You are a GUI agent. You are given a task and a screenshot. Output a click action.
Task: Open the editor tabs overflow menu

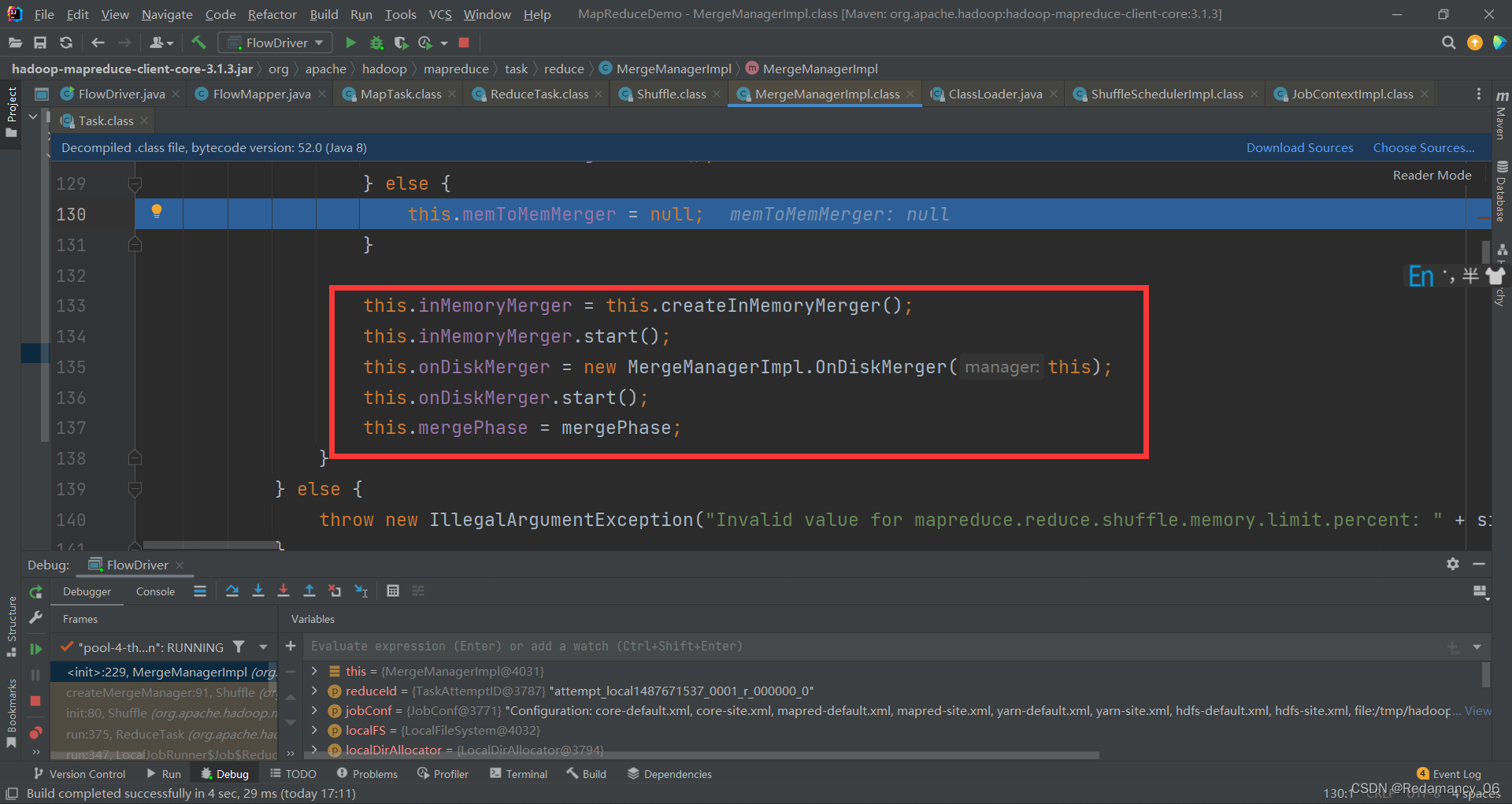coord(1479,94)
